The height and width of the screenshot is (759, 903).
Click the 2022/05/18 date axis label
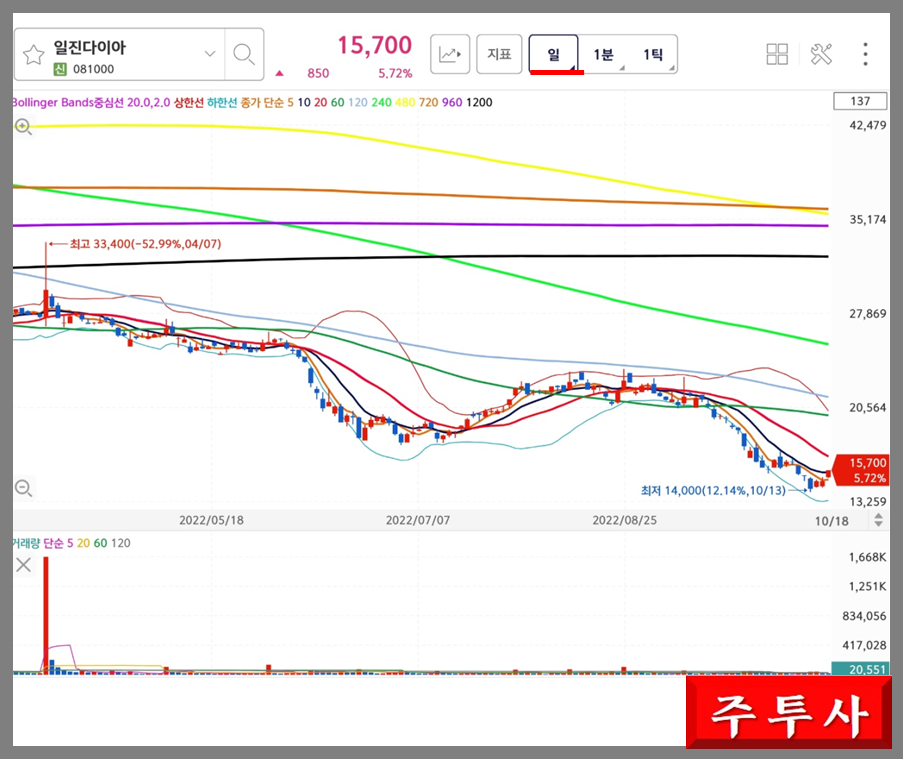[x=211, y=520]
